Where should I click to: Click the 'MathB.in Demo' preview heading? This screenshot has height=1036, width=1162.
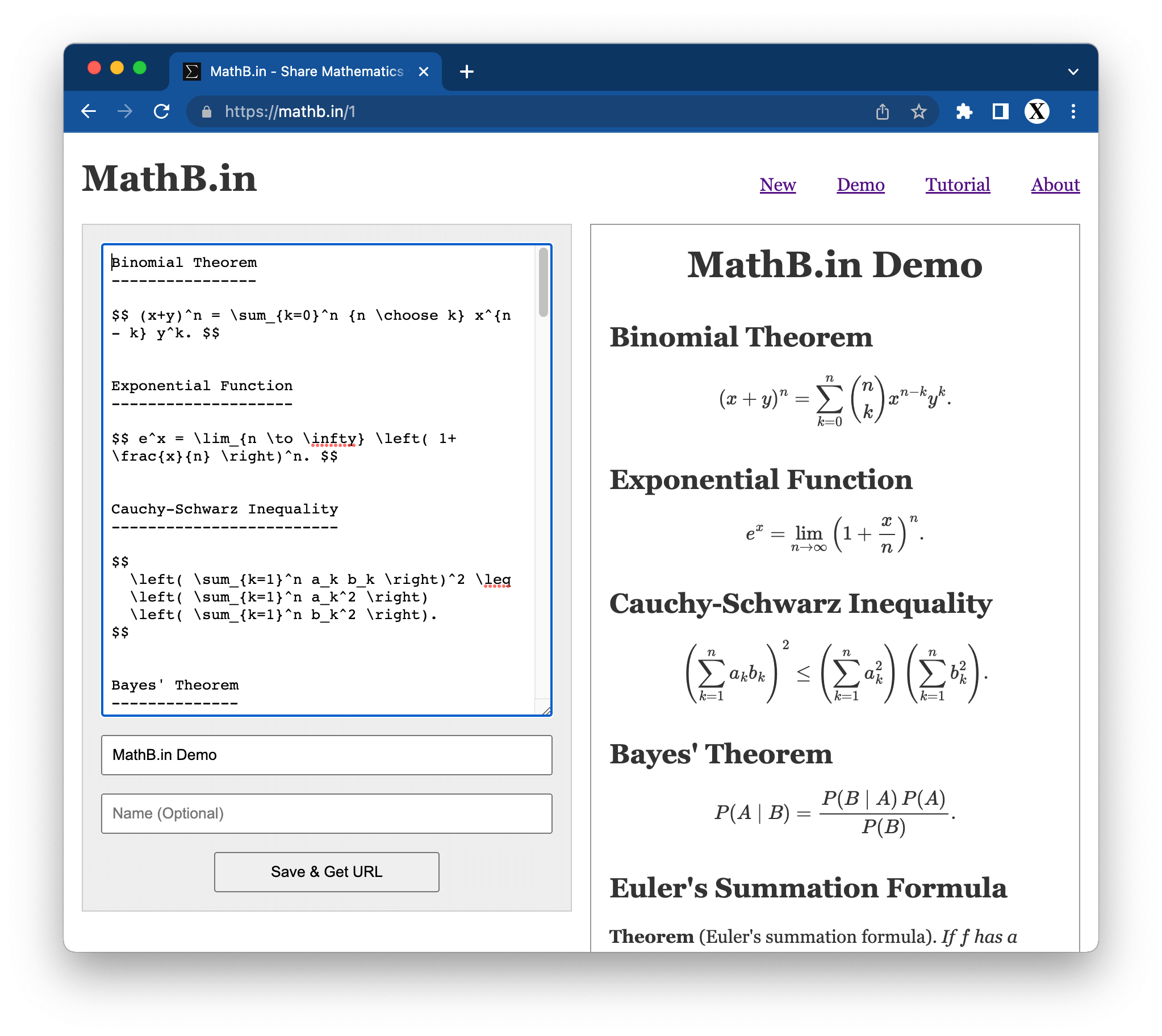[x=834, y=265]
